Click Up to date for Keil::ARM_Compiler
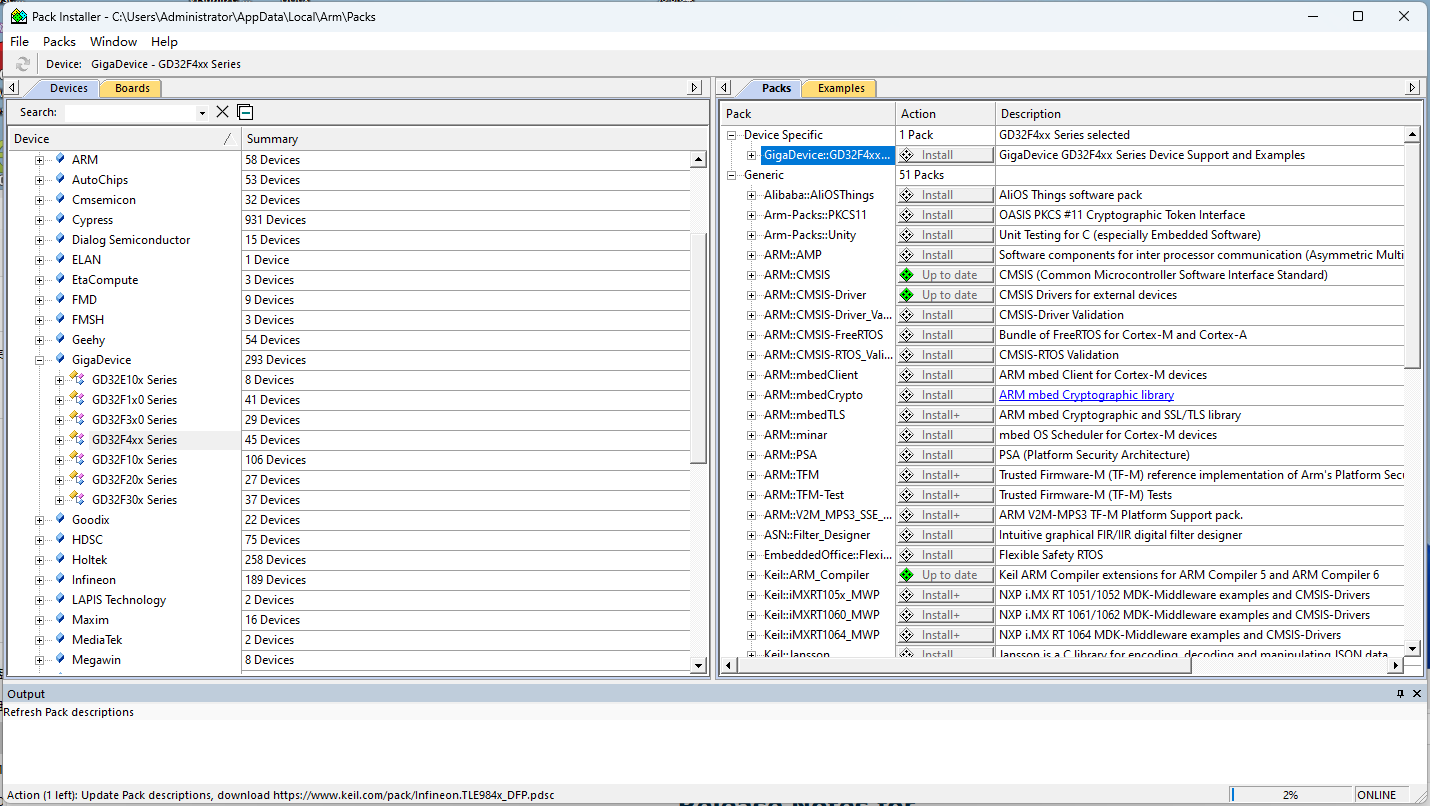Screen dimensions: 1430x806 (x=945, y=575)
